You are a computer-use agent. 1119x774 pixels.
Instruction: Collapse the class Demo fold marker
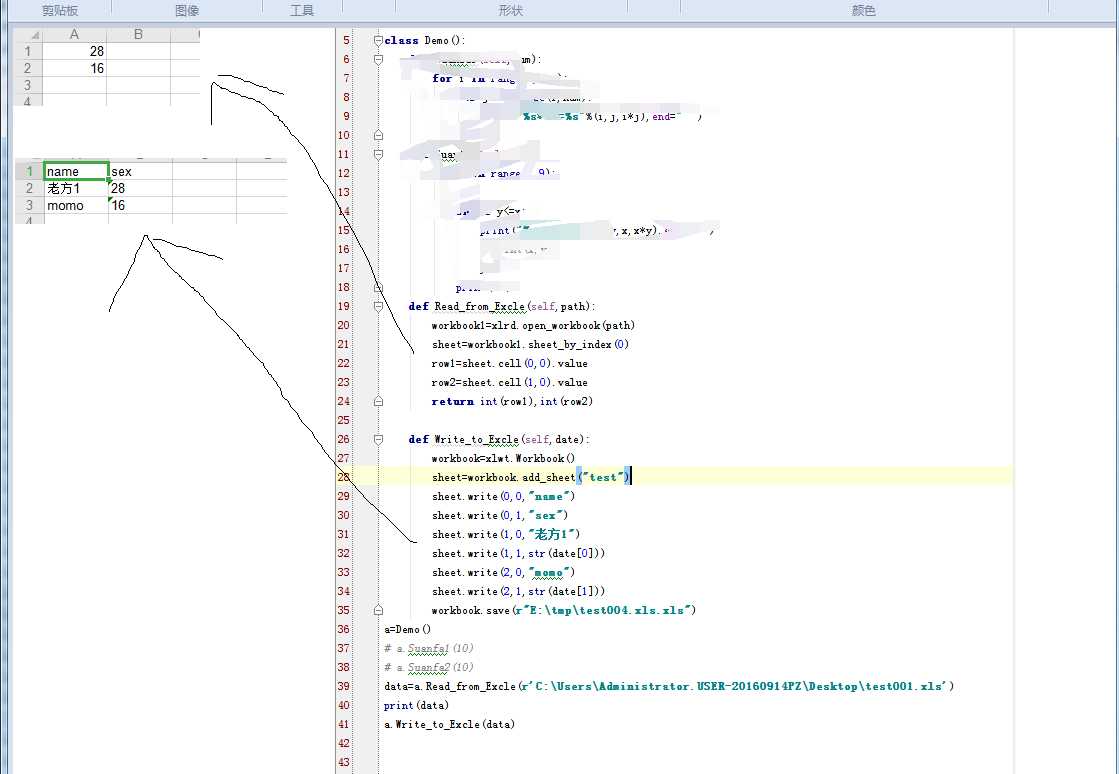(378, 41)
